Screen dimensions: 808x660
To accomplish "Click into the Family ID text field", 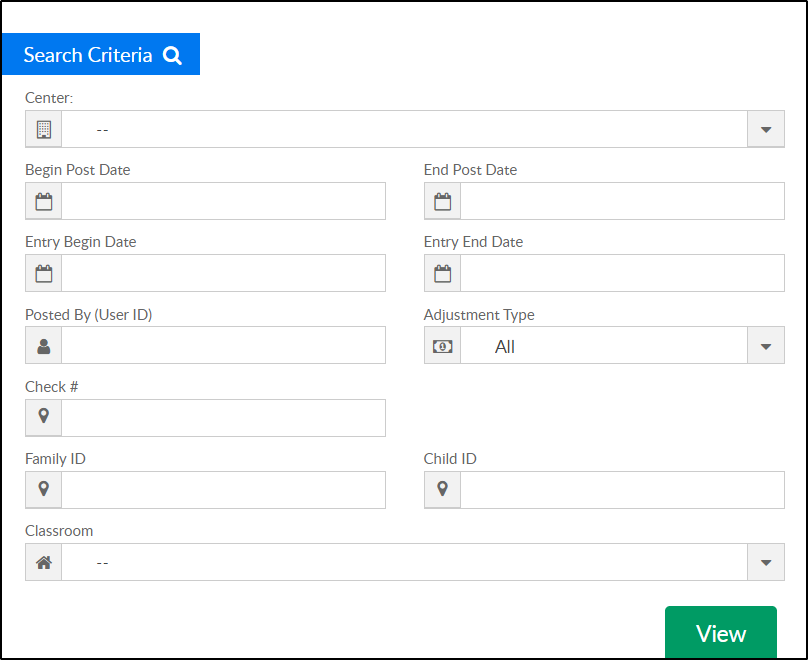I will (223, 490).
